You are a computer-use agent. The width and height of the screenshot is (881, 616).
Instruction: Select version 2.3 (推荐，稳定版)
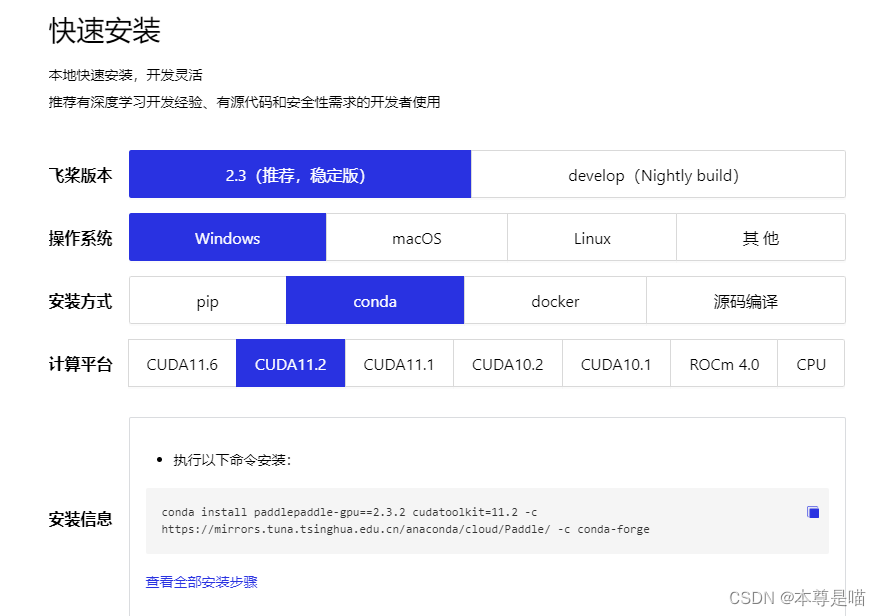pyautogui.click(x=300, y=174)
